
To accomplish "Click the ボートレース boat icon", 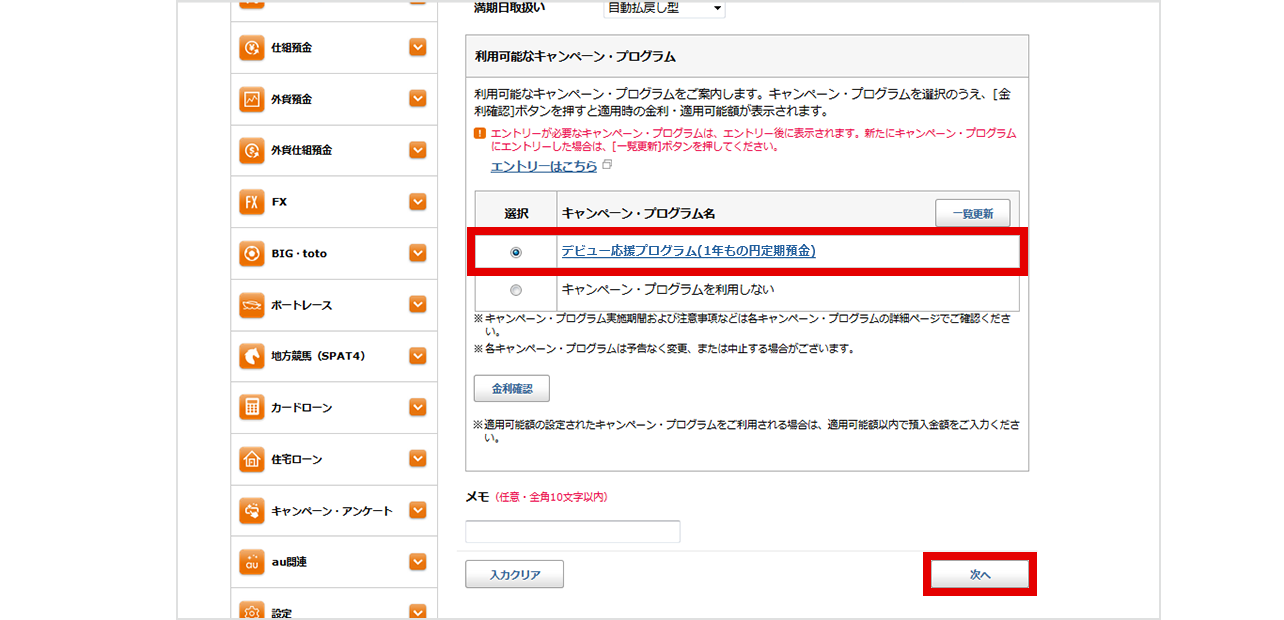I will pos(251,305).
